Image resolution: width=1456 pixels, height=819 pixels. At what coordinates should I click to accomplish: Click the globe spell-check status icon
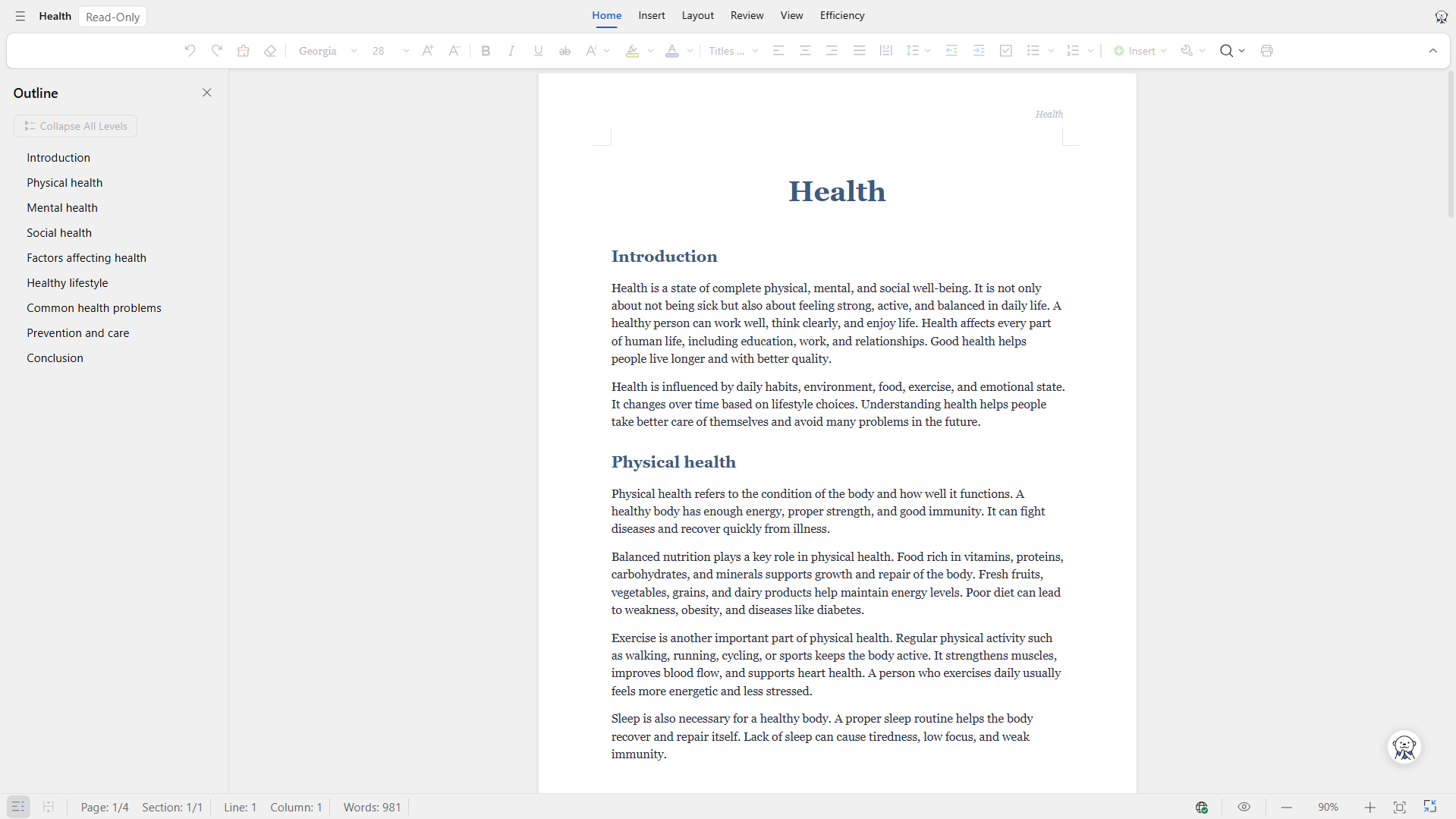coord(1202,807)
